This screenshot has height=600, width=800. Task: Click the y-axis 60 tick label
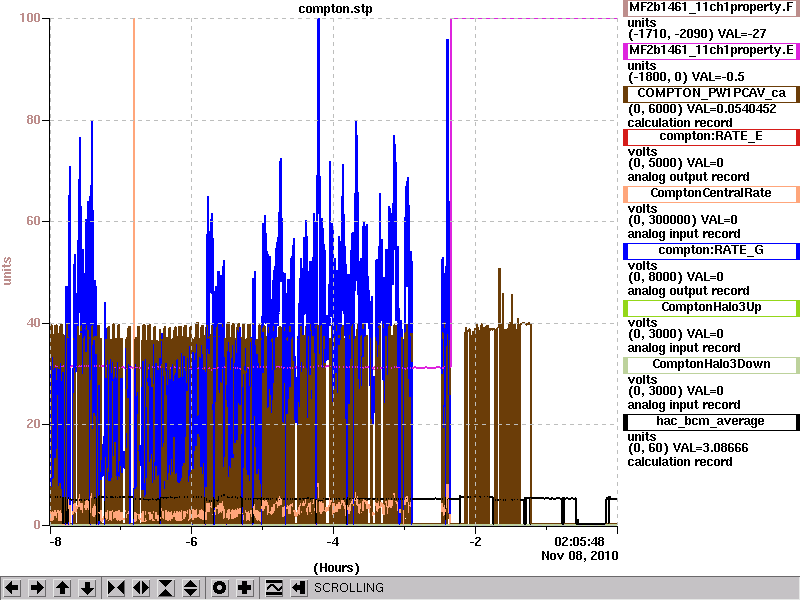pos(33,221)
